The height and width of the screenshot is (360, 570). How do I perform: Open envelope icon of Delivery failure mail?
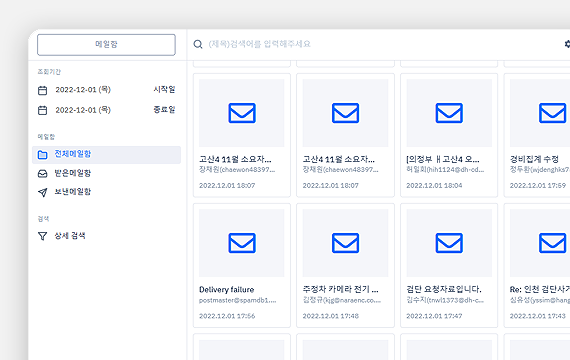click(242, 243)
